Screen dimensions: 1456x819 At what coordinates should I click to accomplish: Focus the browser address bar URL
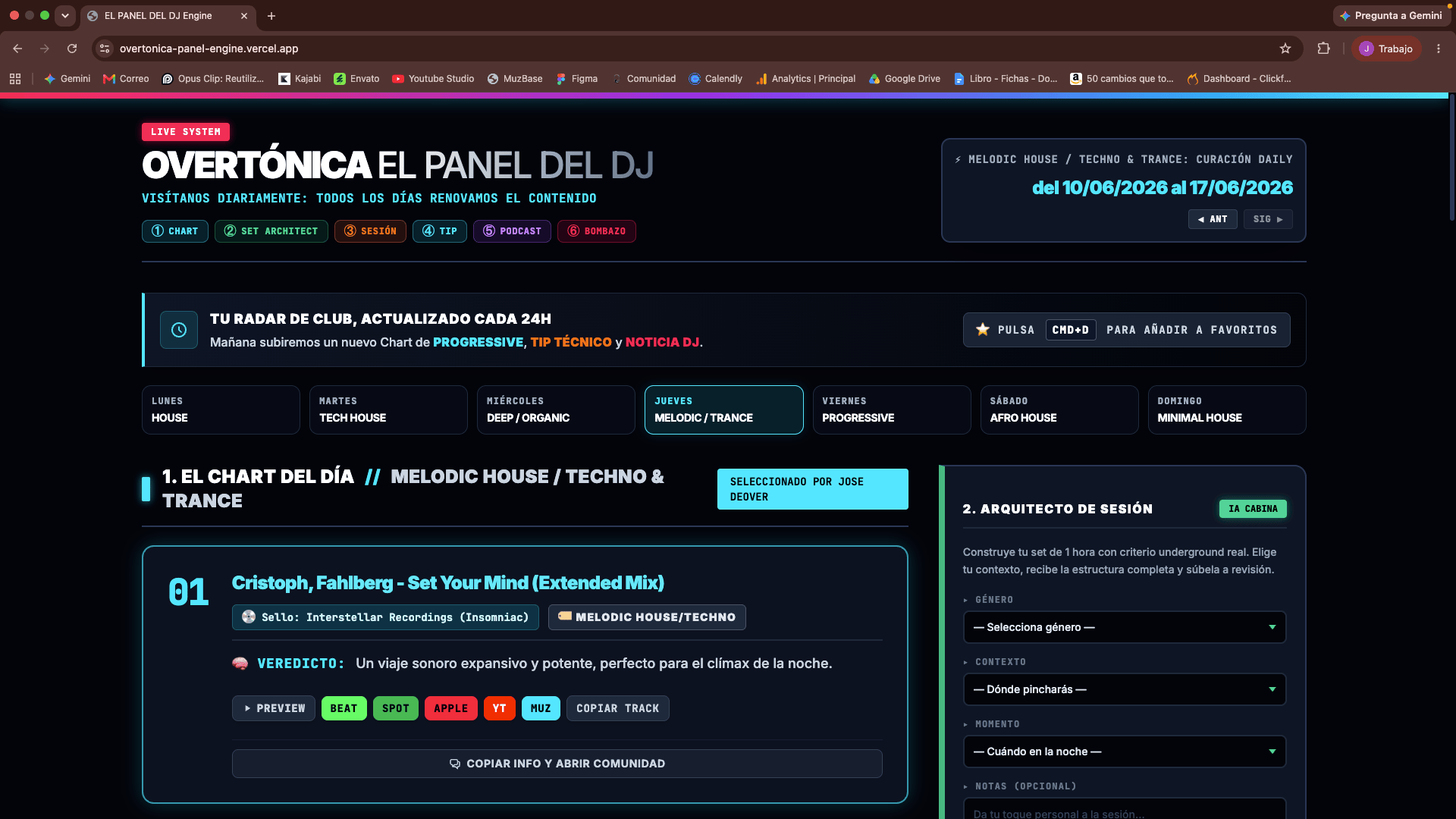click(209, 49)
